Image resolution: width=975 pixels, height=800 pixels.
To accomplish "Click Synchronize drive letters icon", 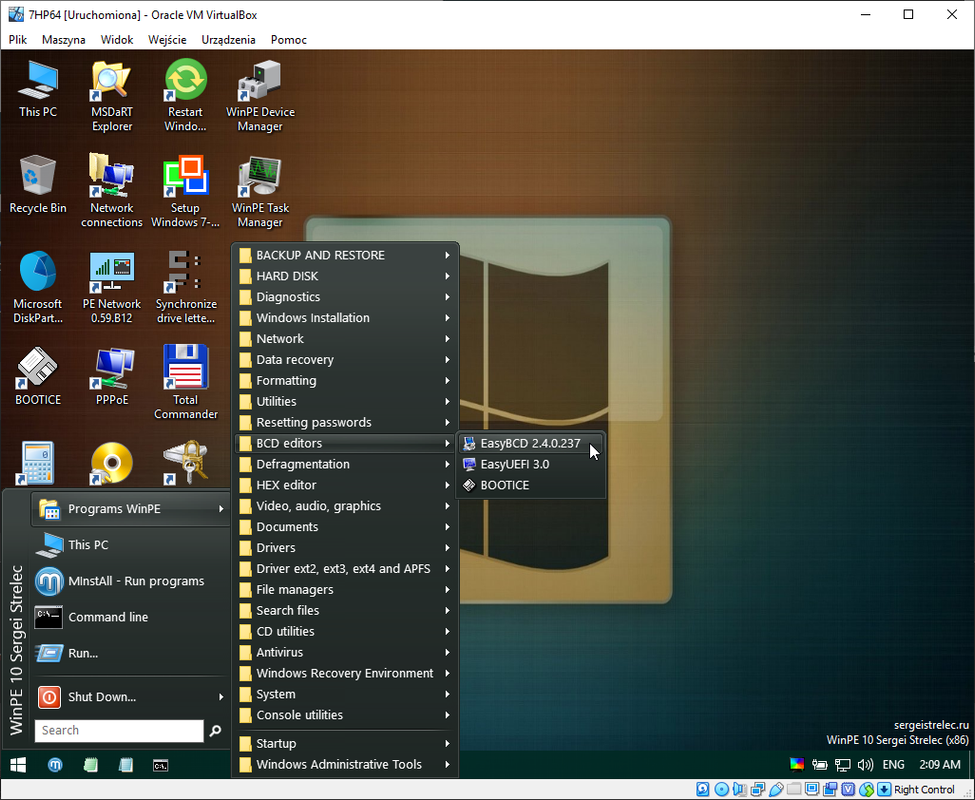I will pyautogui.click(x=185, y=287).
